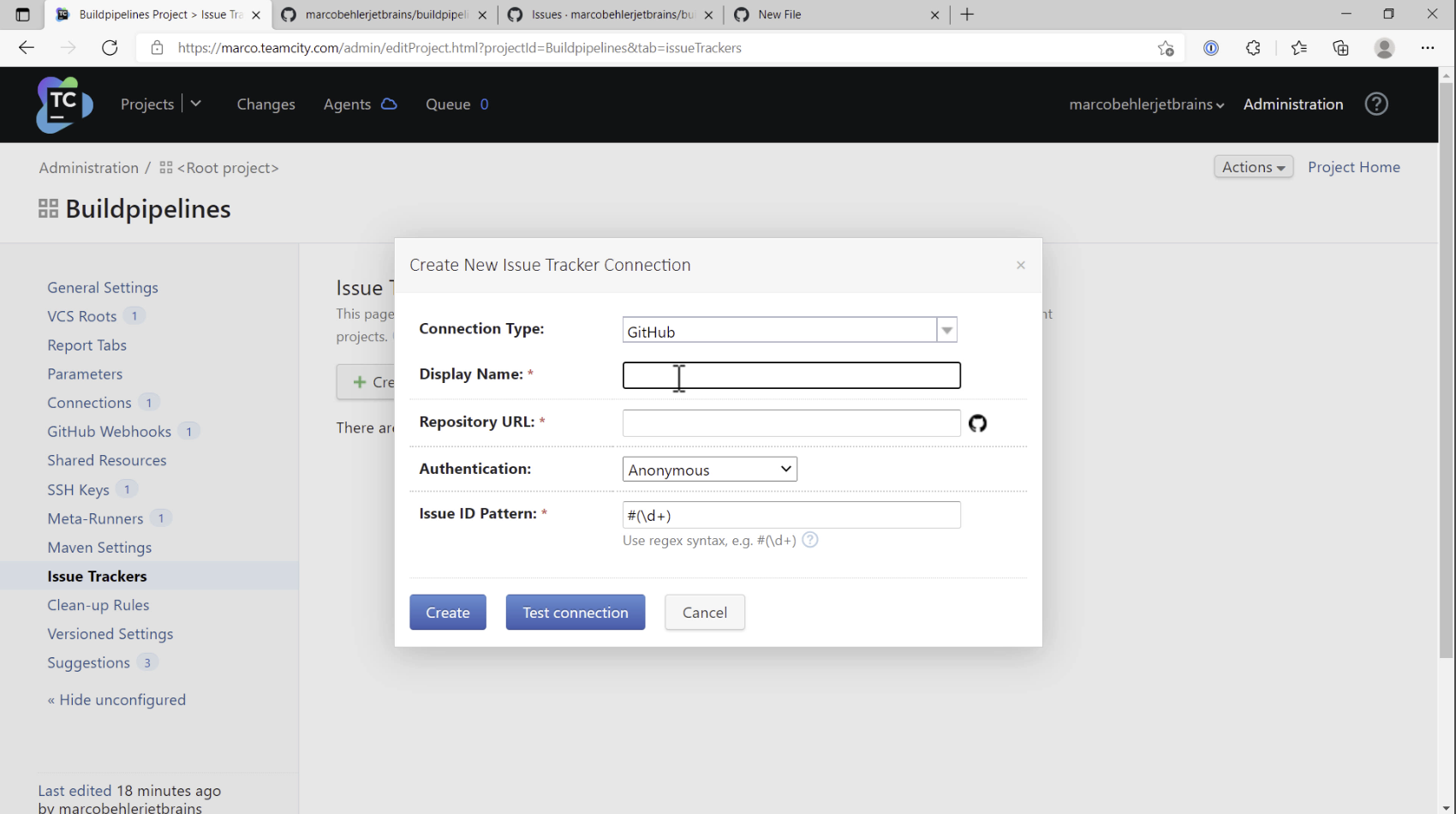
Task: Close the Create New Issue Tracker dialog
Action: click(1020, 265)
